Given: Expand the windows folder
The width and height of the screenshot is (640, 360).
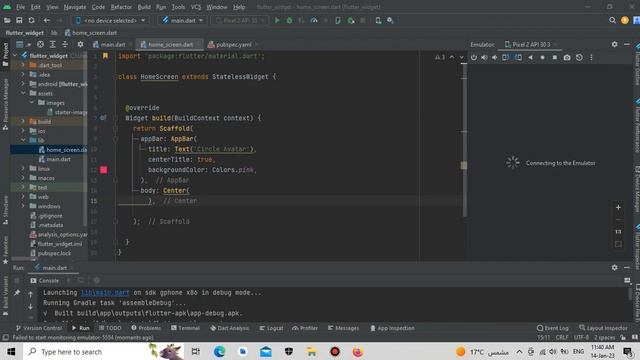Looking at the screenshot, I should tap(23, 206).
